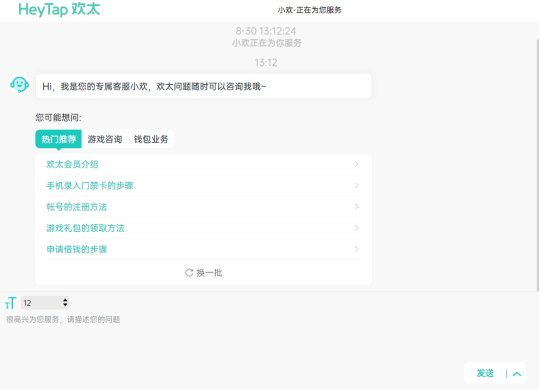
Task: Click the greeting message bubble from 小欢
Action: click(204, 86)
